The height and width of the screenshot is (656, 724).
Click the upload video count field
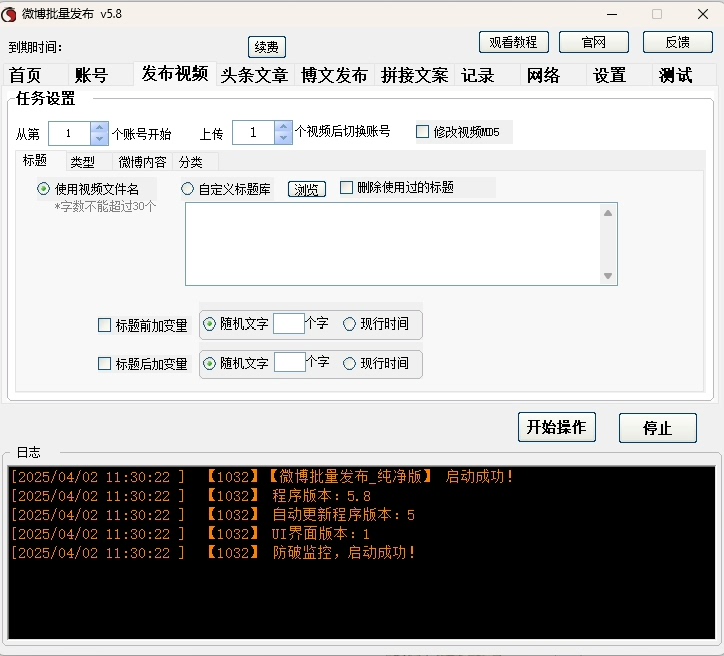click(253, 132)
